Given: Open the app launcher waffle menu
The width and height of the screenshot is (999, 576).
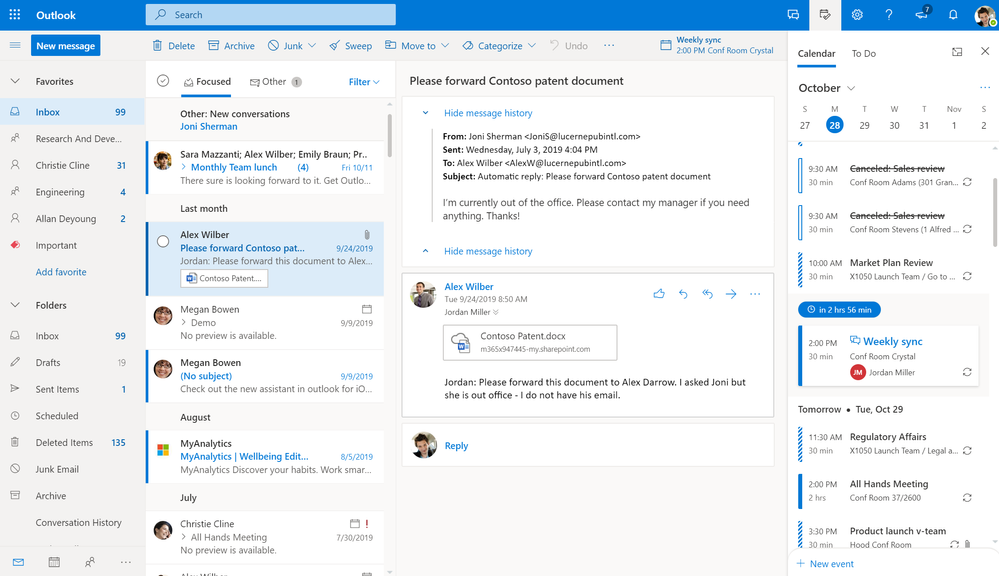Looking at the screenshot, I should click(x=15, y=15).
